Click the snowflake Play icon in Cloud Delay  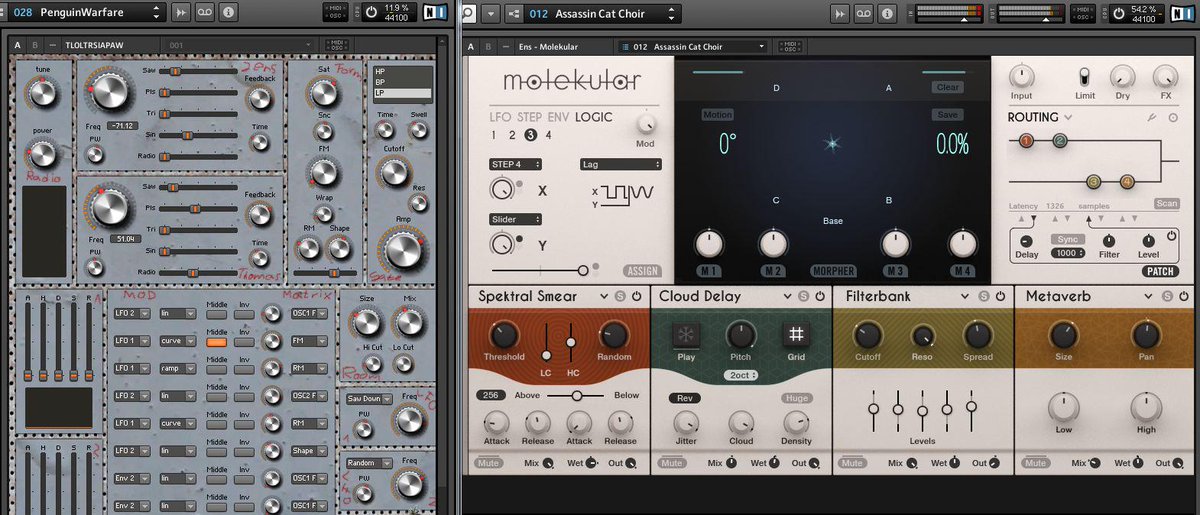tap(686, 335)
